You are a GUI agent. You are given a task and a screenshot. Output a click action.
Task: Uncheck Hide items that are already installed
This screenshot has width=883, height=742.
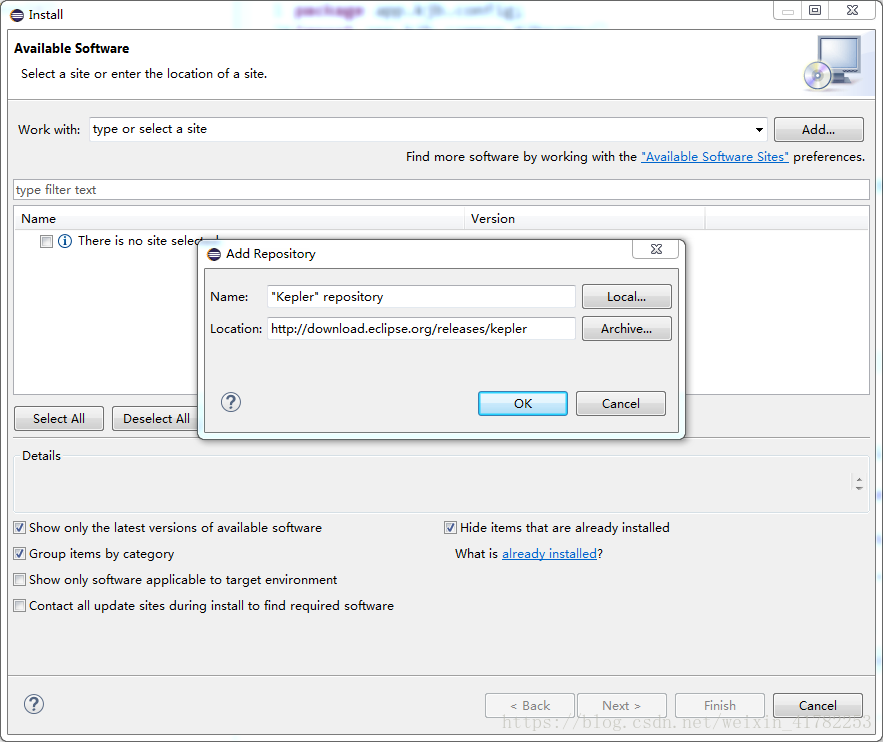tap(451, 528)
